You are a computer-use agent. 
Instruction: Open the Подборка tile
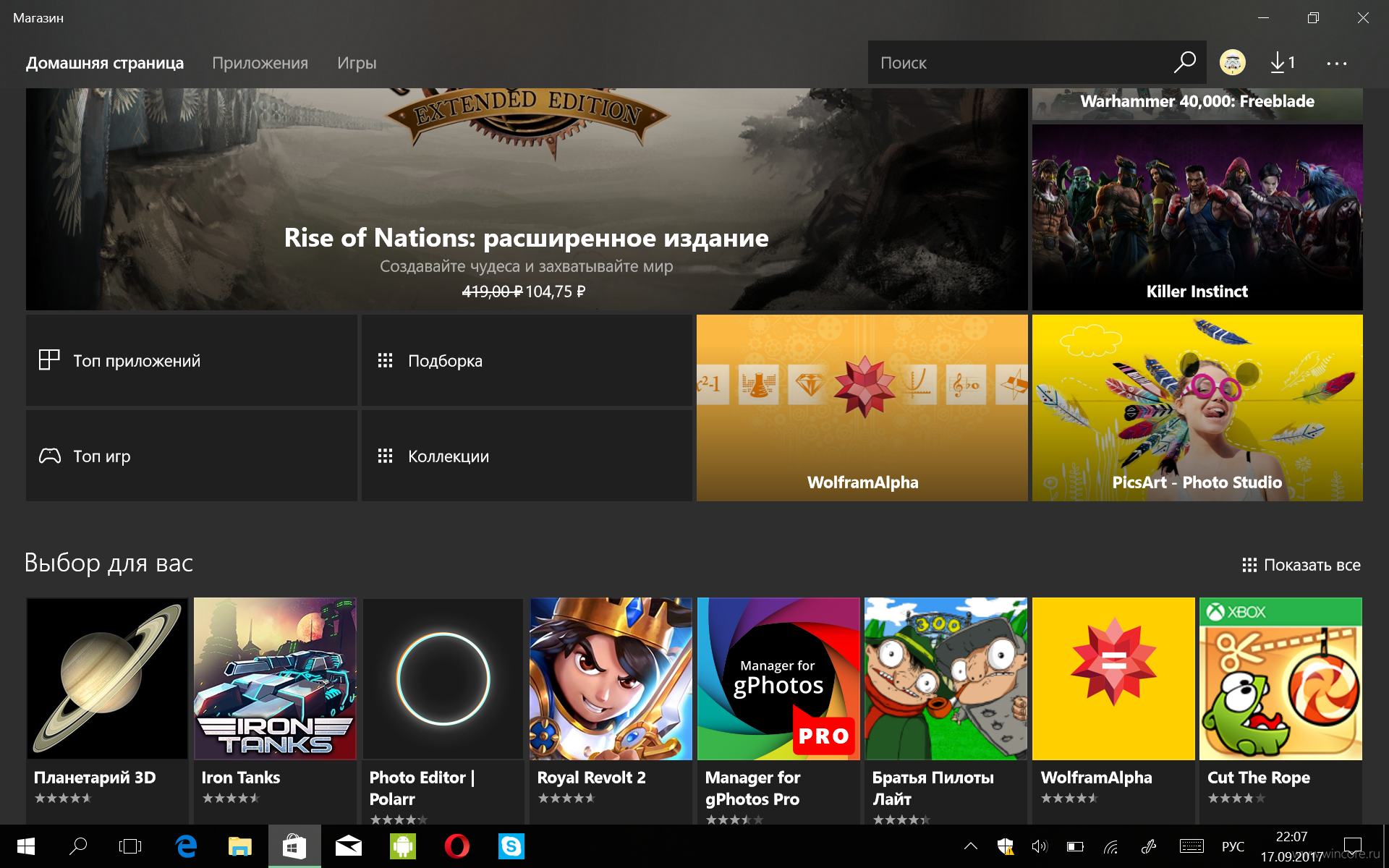[527, 360]
